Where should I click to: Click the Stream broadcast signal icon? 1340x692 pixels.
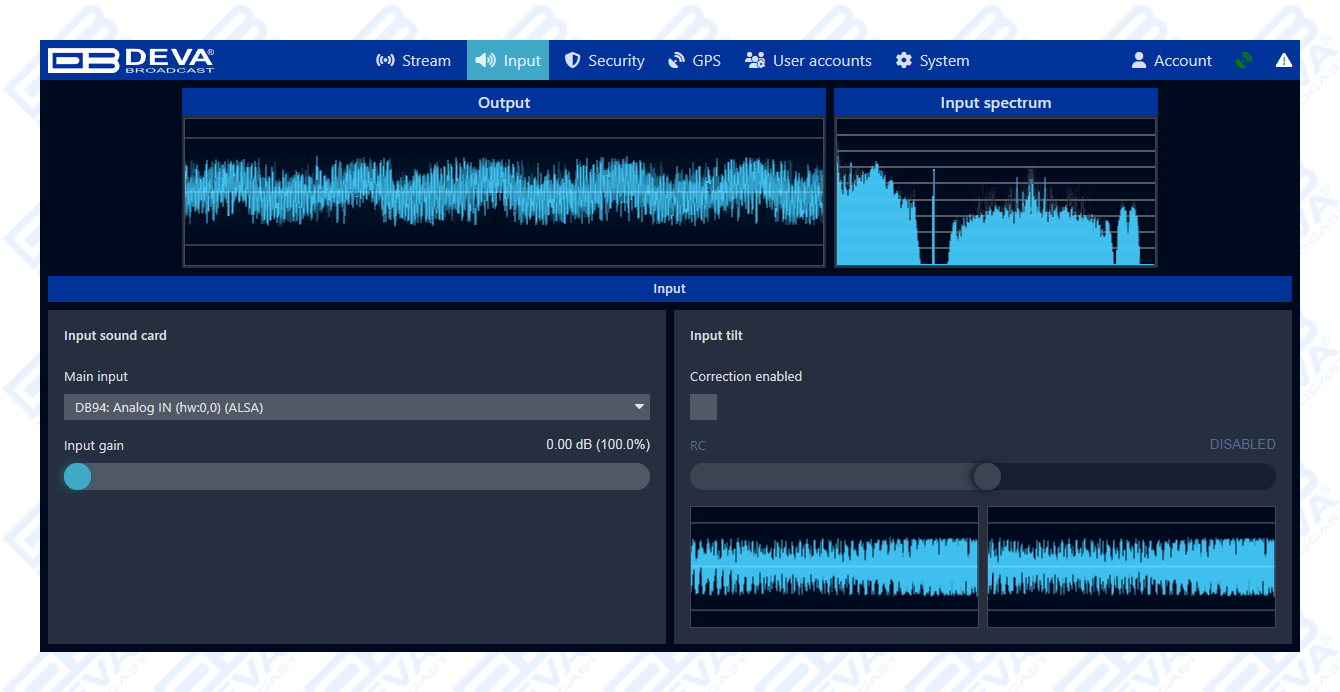coord(386,60)
